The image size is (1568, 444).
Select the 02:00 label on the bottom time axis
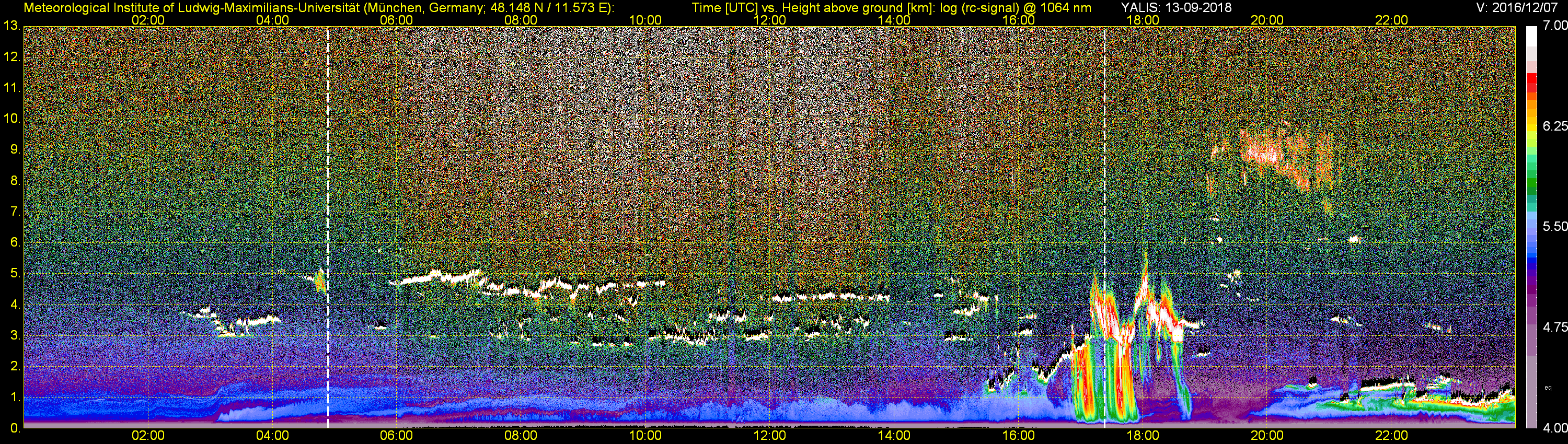148,436
